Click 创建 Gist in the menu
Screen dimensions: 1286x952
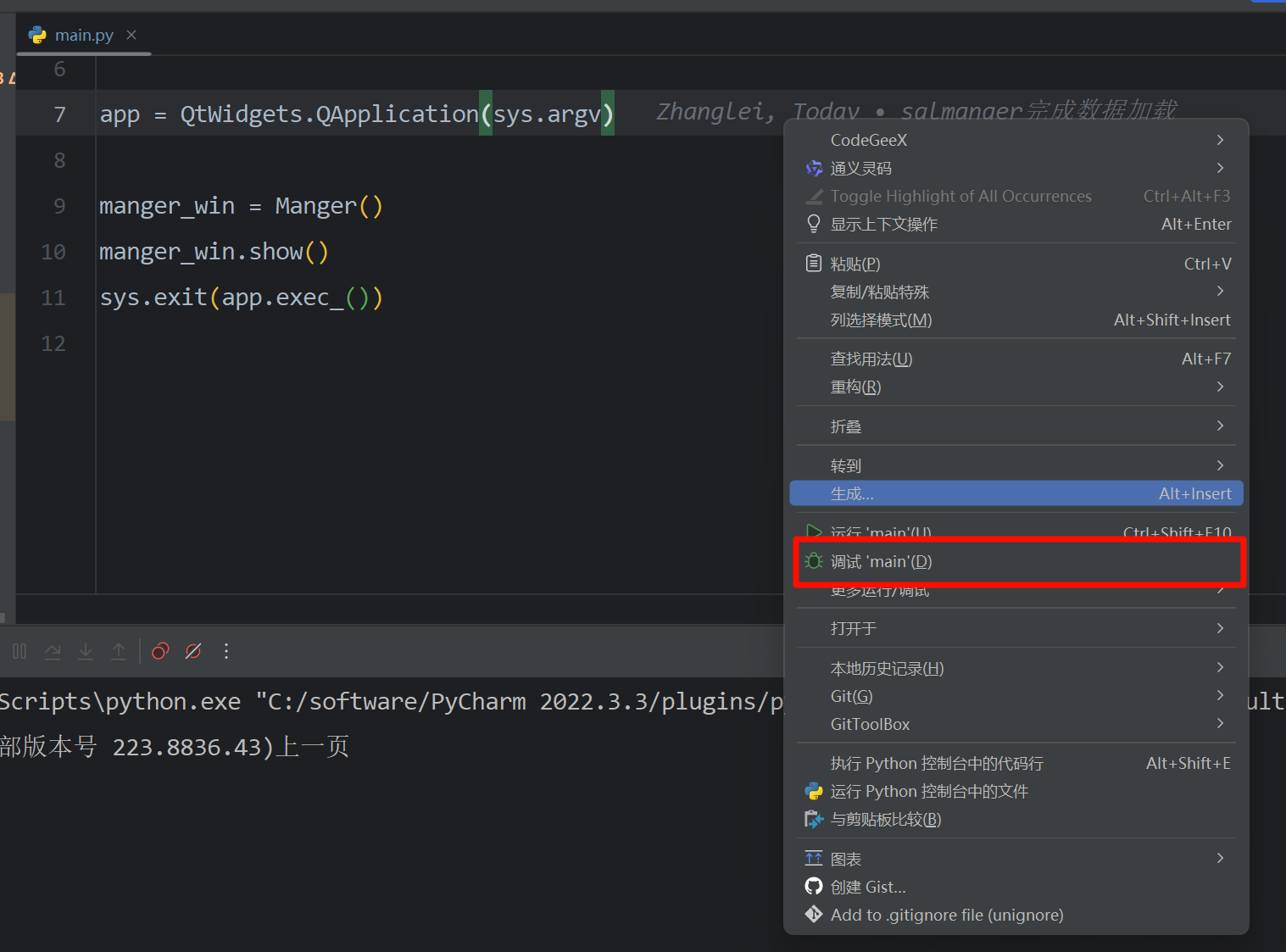coord(867,887)
